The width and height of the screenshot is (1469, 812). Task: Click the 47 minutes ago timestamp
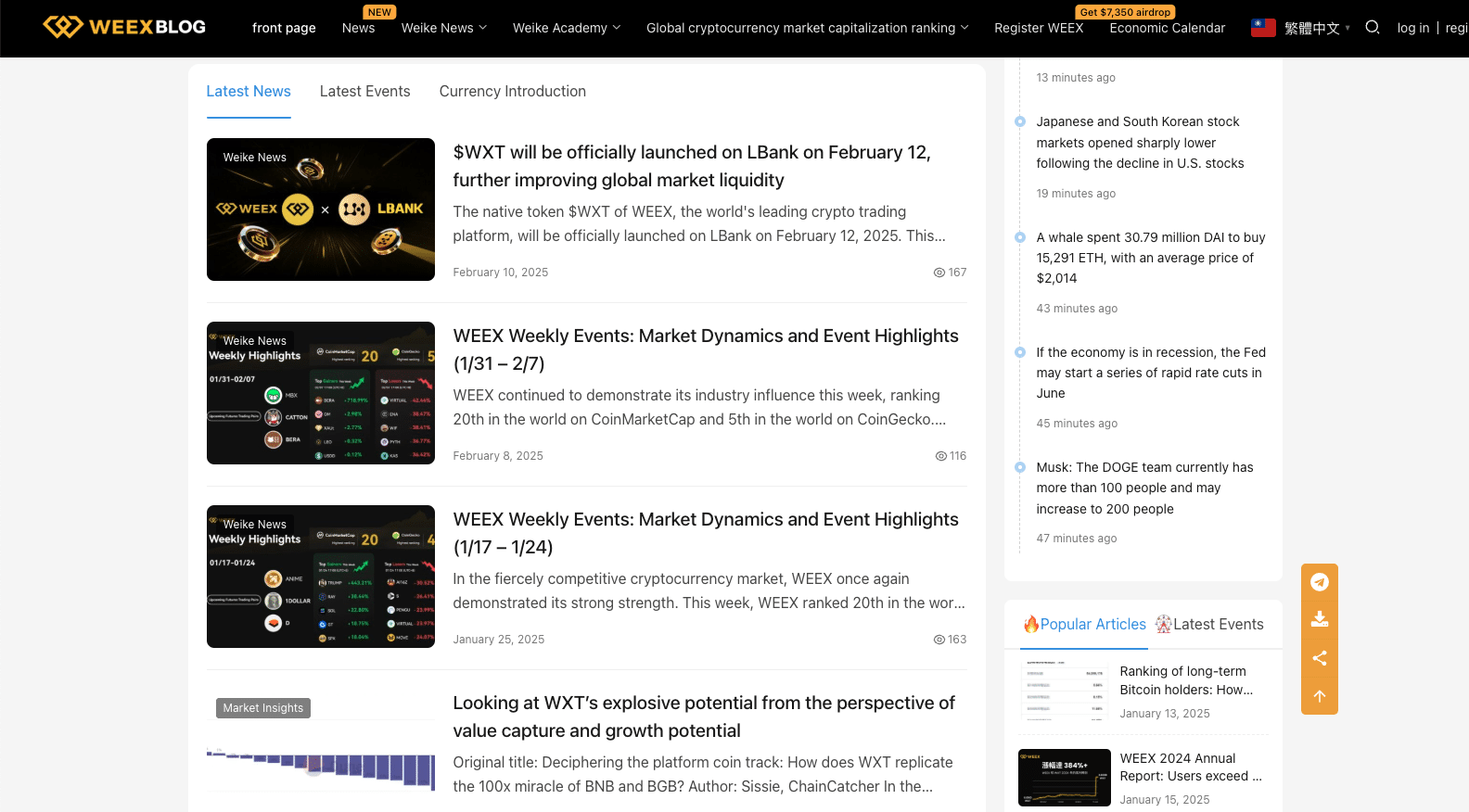click(x=1077, y=539)
